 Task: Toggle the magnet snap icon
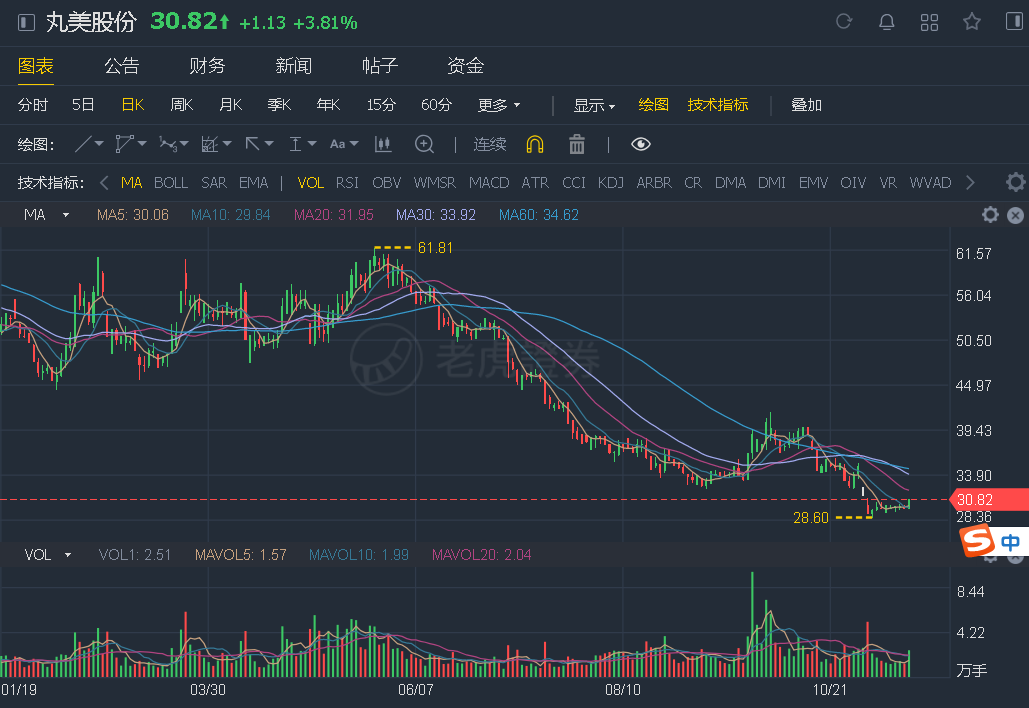point(535,144)
